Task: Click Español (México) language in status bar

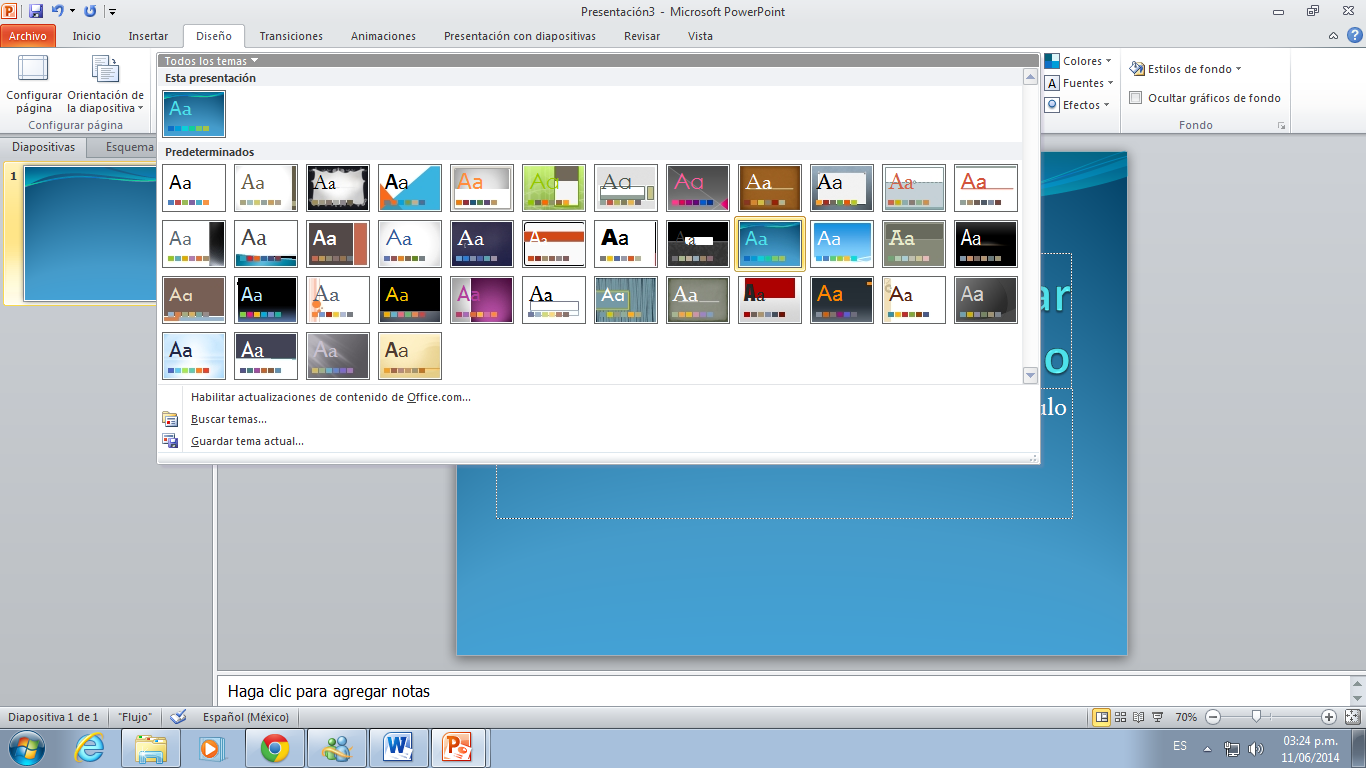Action: point(246,717)
